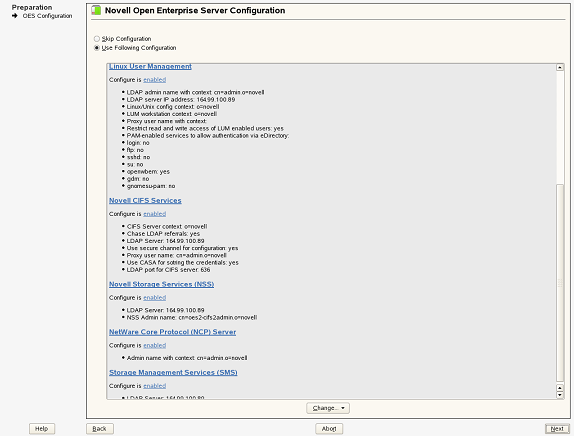Toggle enabled link under Novell Storage Services
The height and width of the screenshot is (437, 576).
click(x=155, y=297)
